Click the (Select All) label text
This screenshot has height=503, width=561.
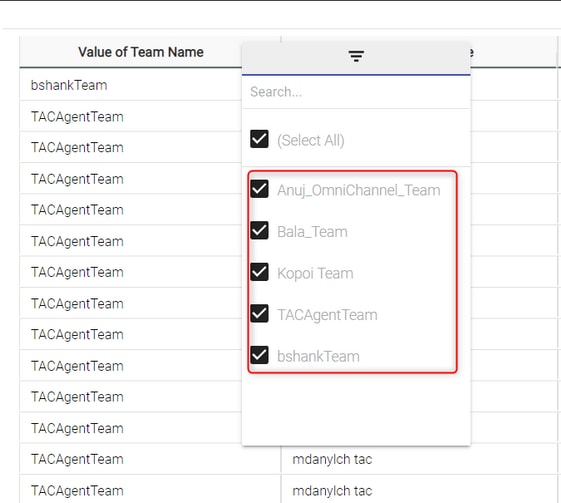click(311, 140)
